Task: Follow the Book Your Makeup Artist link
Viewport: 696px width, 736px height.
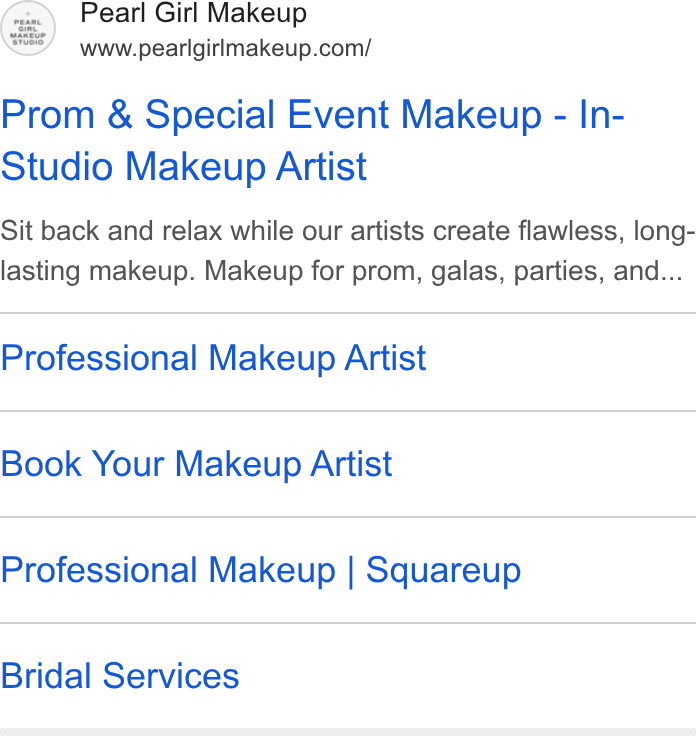Action: (x=196, y=464)
